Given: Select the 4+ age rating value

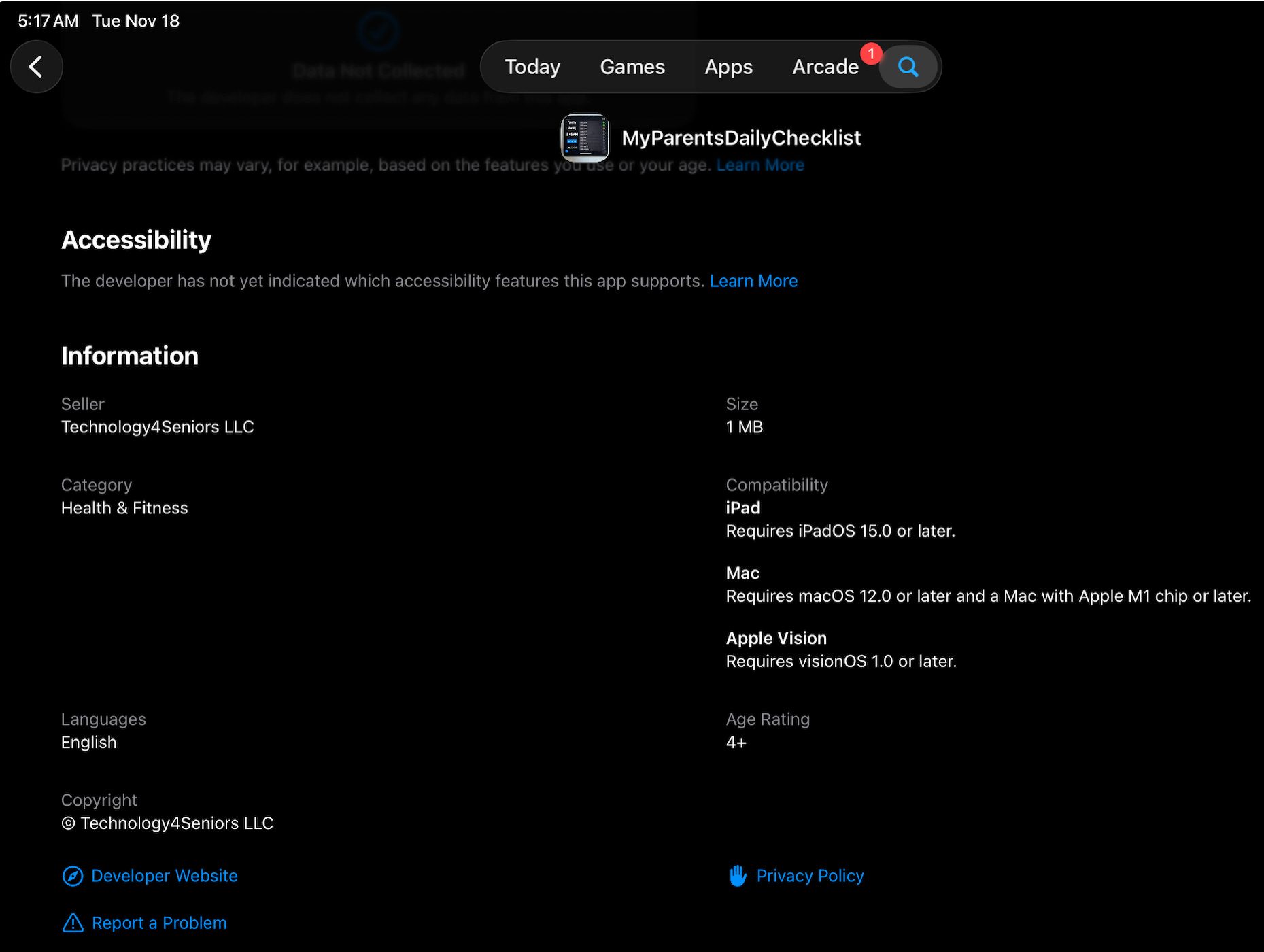Looking at the screenshot, I should (x=736, y=743).
